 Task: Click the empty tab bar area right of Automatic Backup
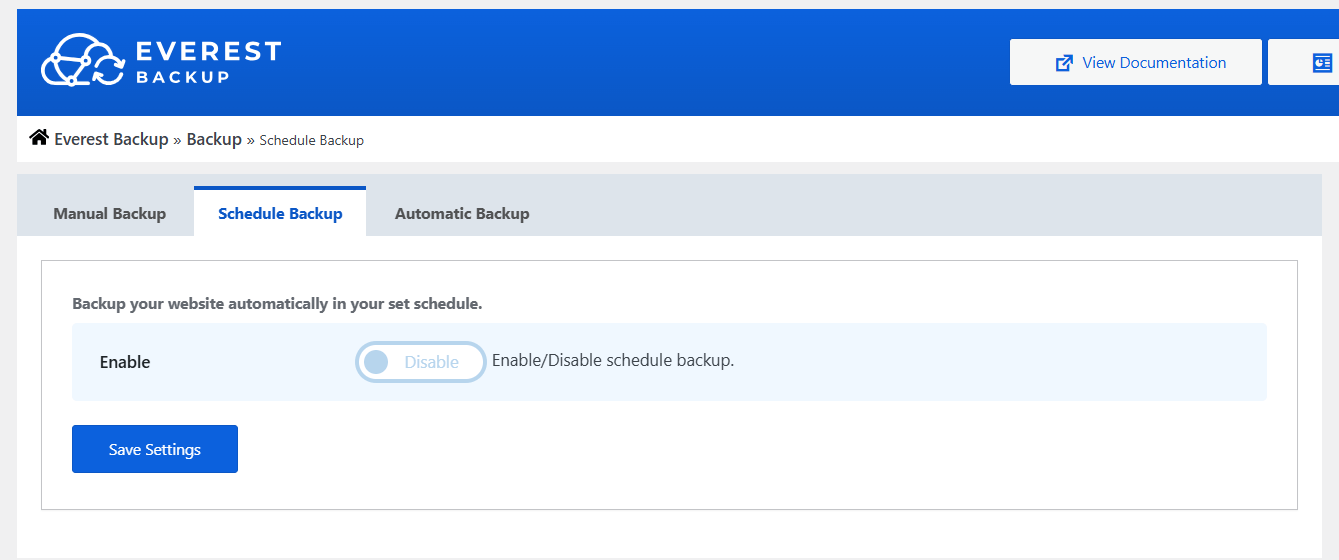point(900,207)
